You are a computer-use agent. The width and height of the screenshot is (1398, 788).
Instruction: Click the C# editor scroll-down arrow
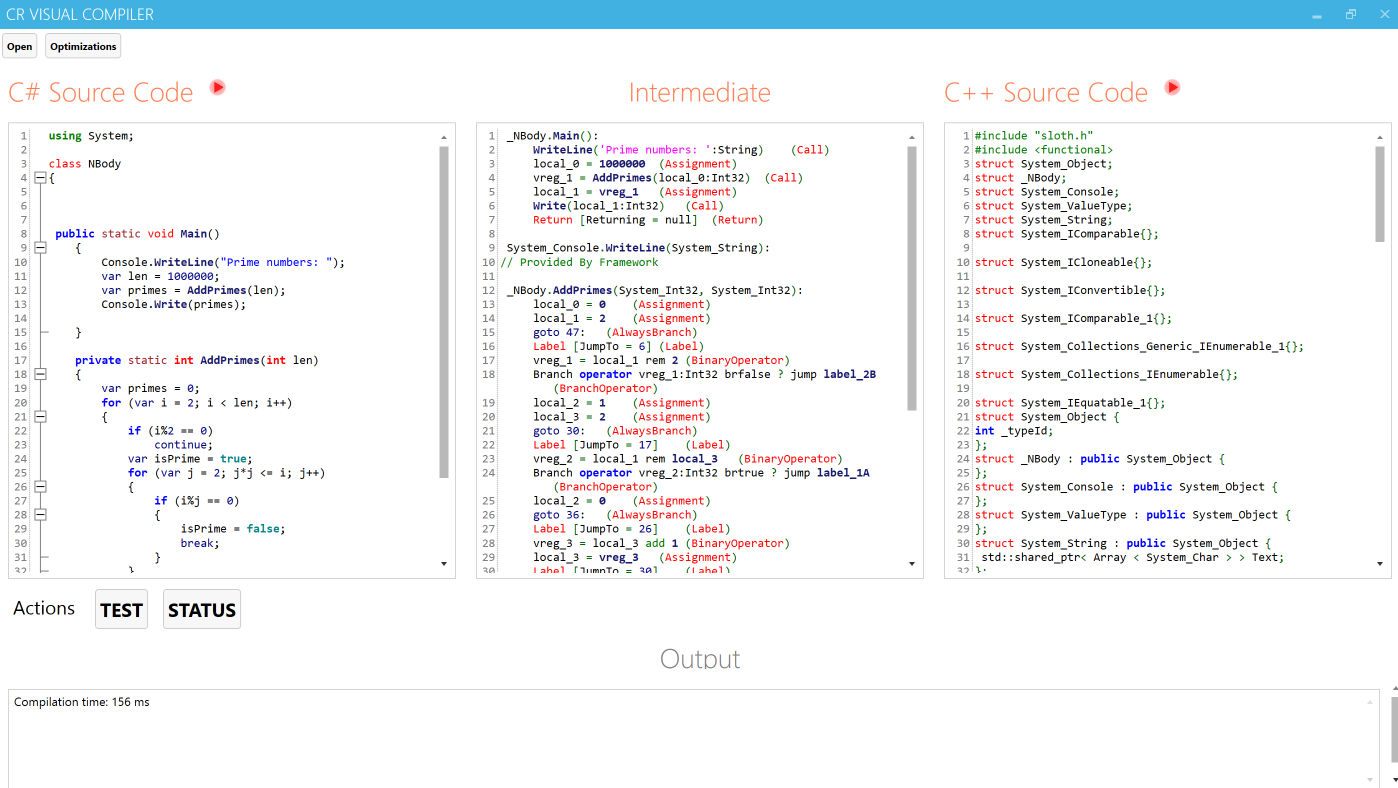444,564
